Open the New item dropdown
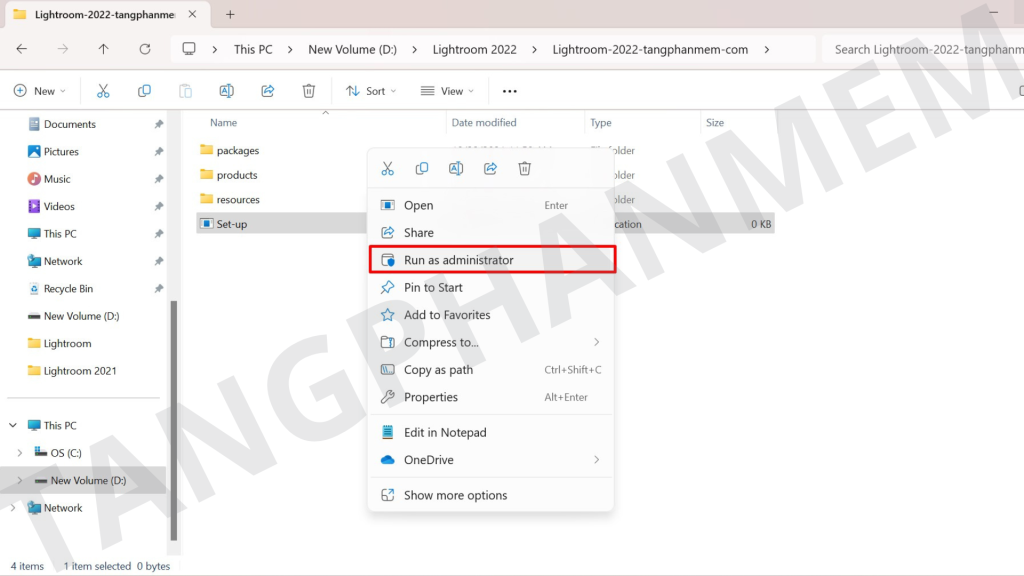 40,91
